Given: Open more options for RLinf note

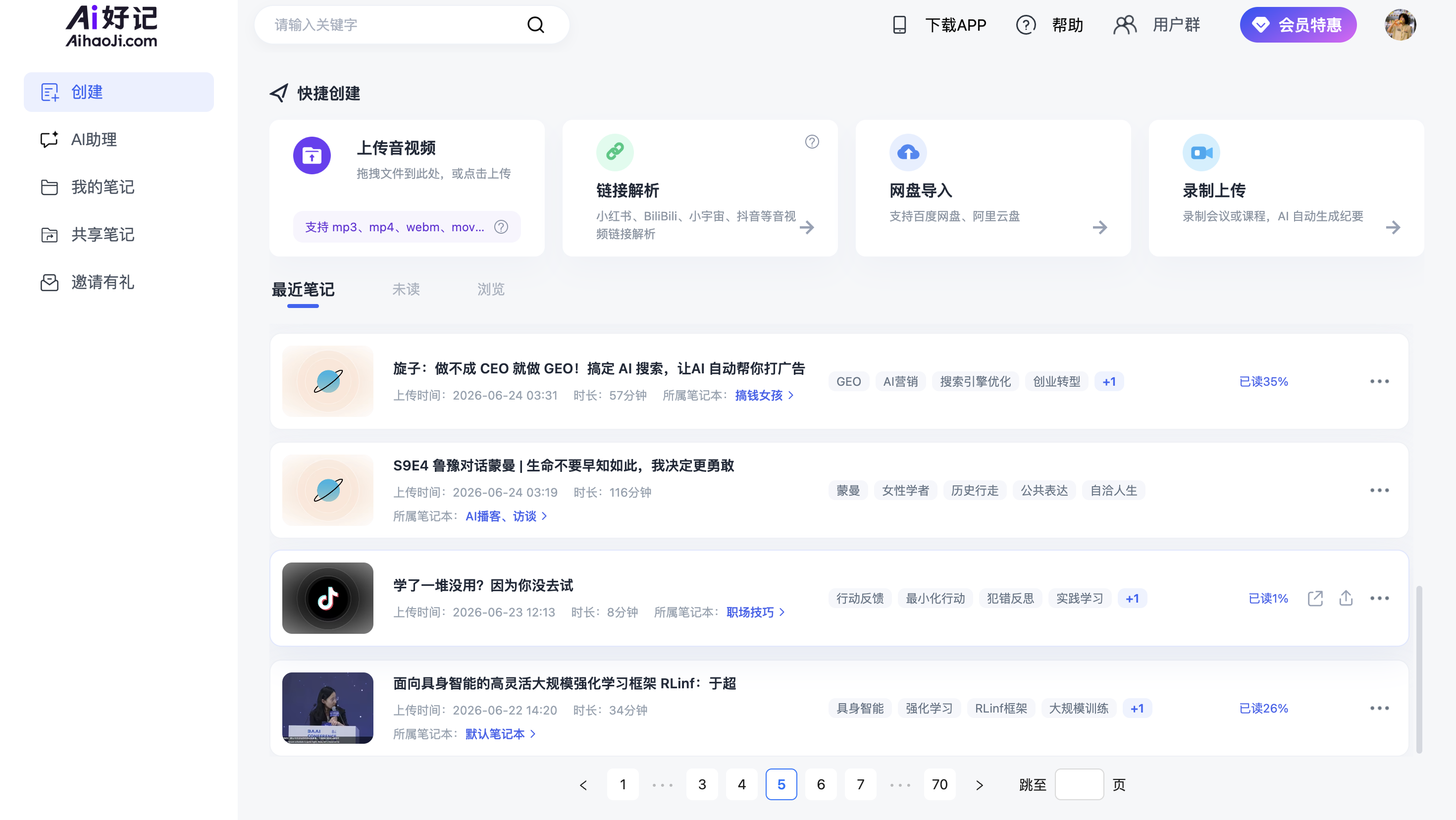Looking at the screenshot, I should tap(1379, 708).
